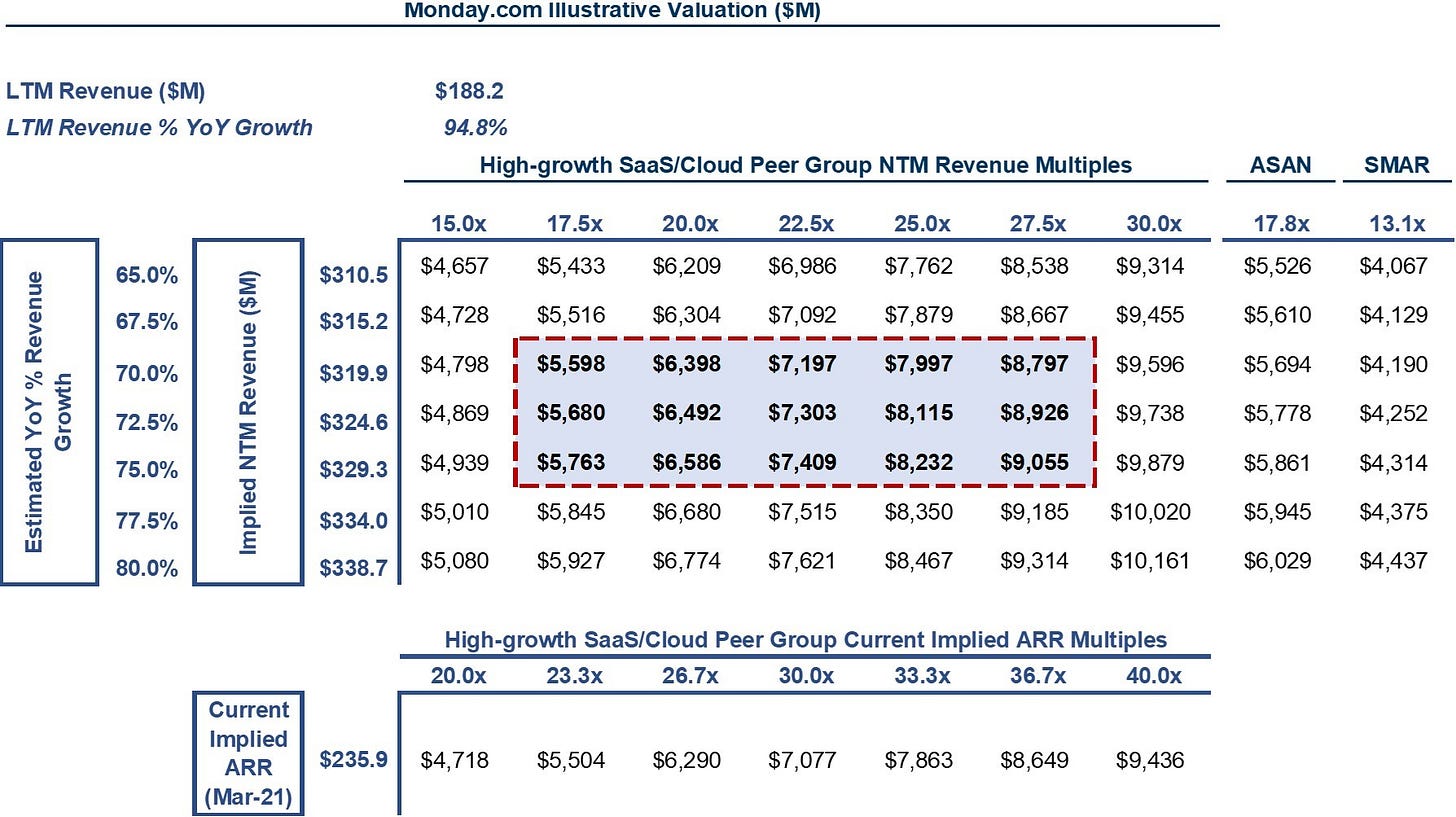Screen dimensions: 1456x817
Task: Click the $4,657 valuation cell
Action: [454, 266]
